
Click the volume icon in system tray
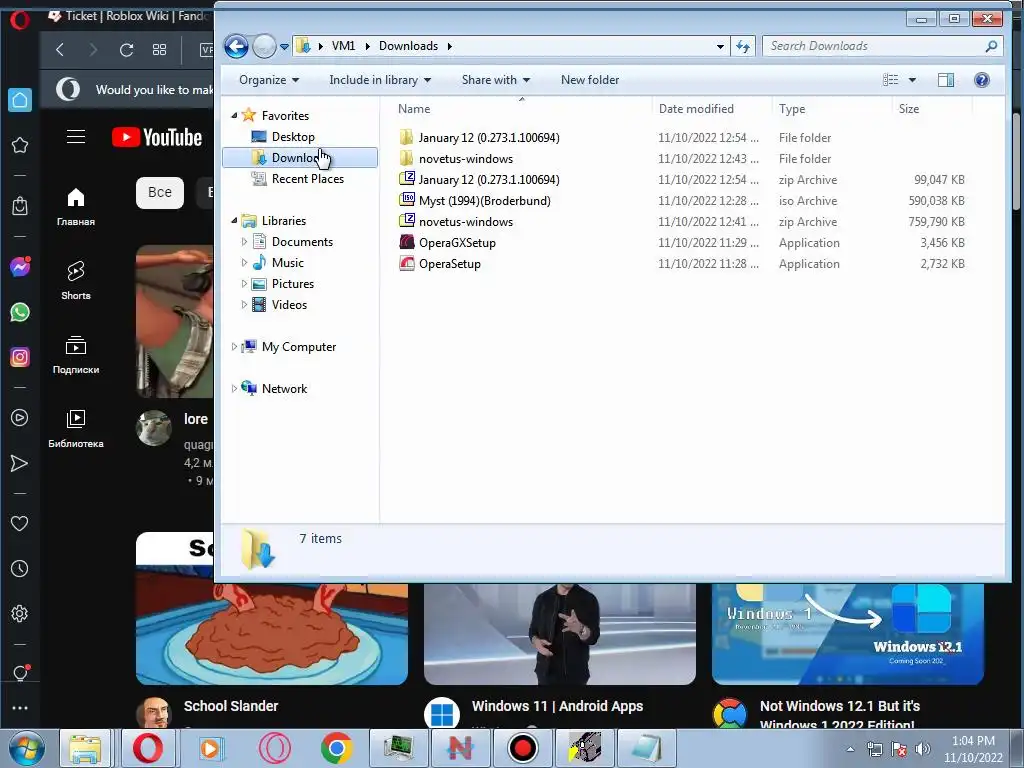923,749
